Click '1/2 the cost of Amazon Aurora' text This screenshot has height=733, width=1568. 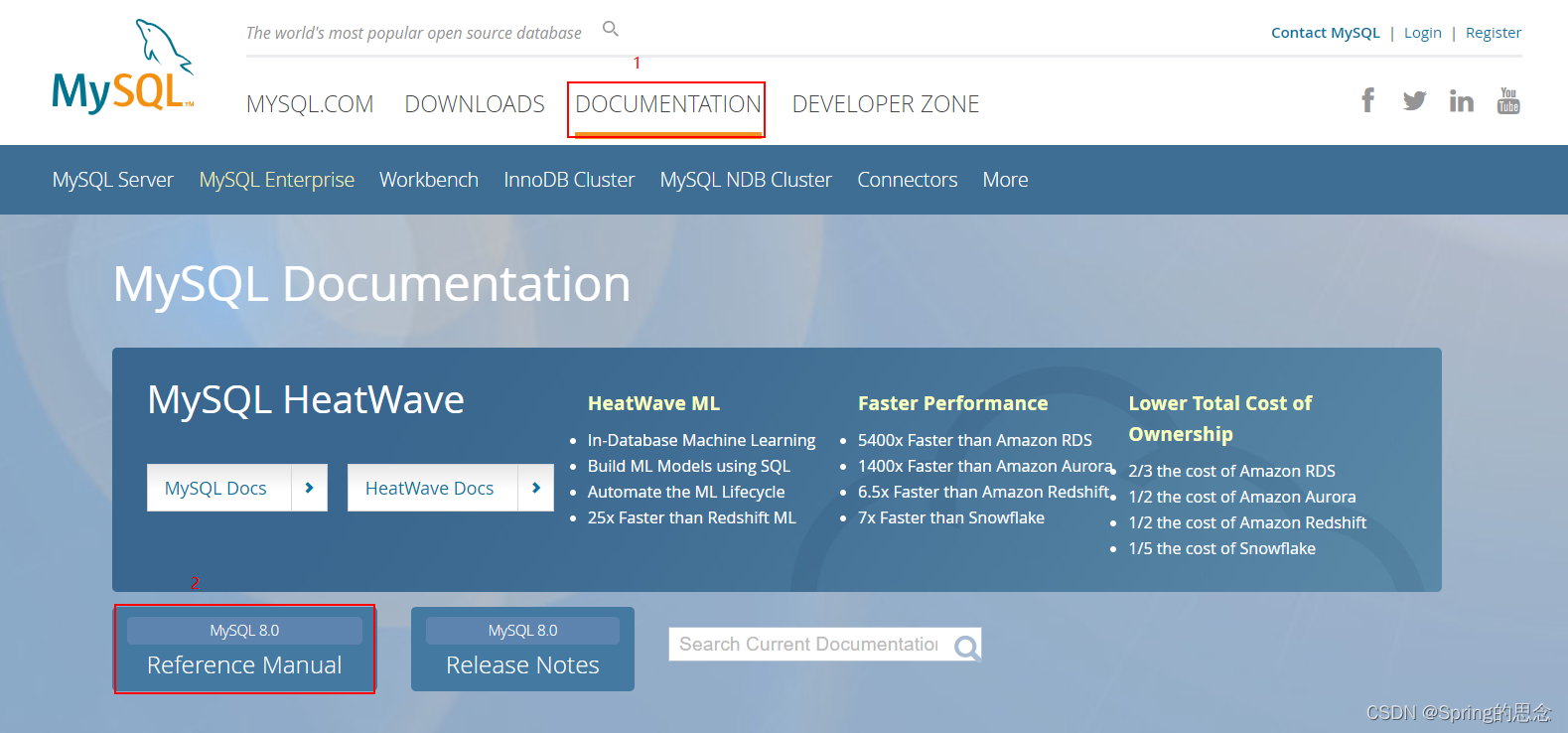tap(1242, 497)
